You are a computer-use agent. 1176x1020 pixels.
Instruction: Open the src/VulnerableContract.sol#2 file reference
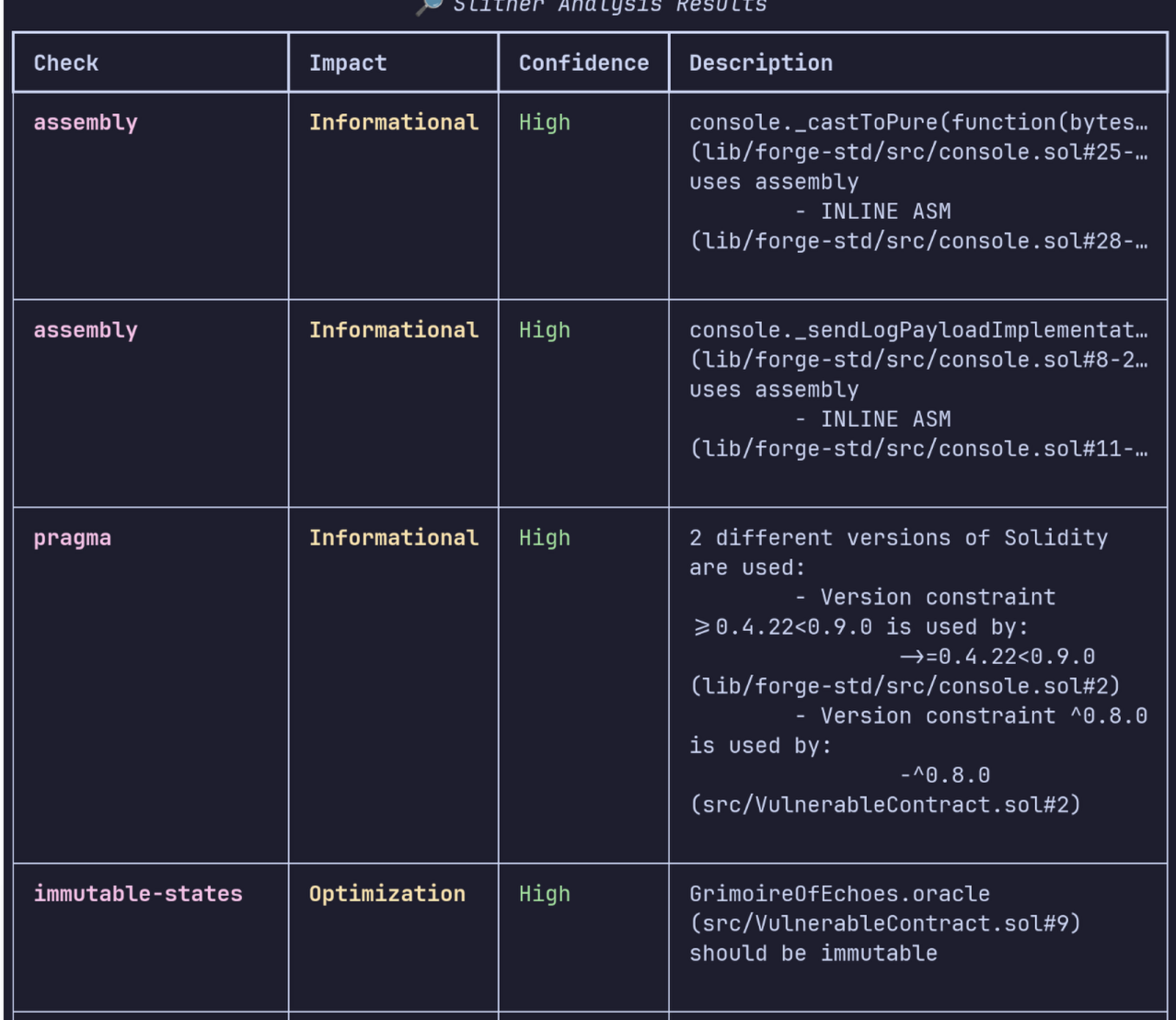(885, 805)
